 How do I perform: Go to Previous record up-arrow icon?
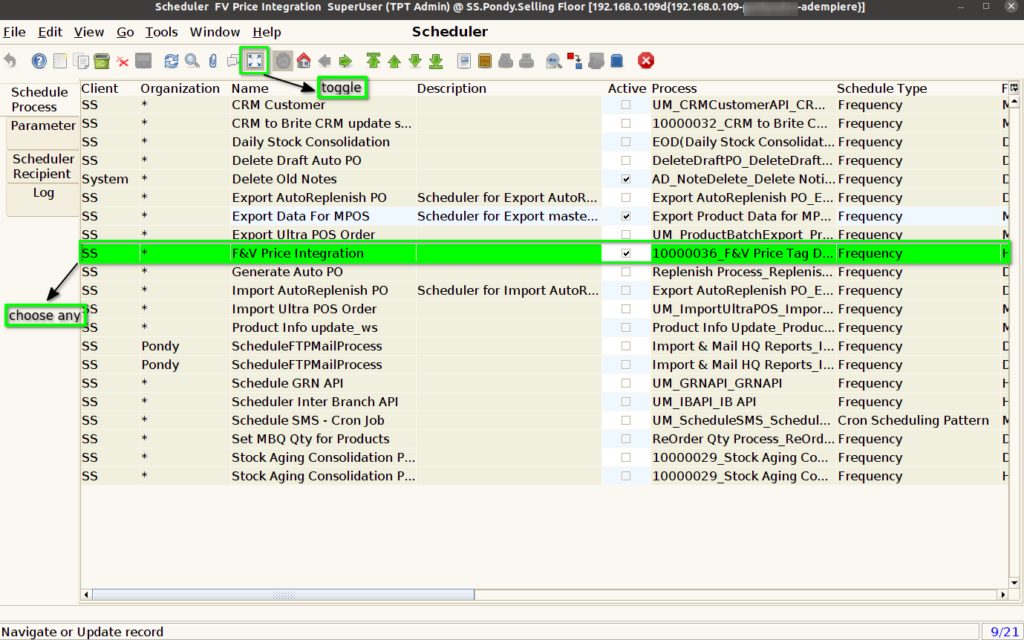[x=394, y=61]
